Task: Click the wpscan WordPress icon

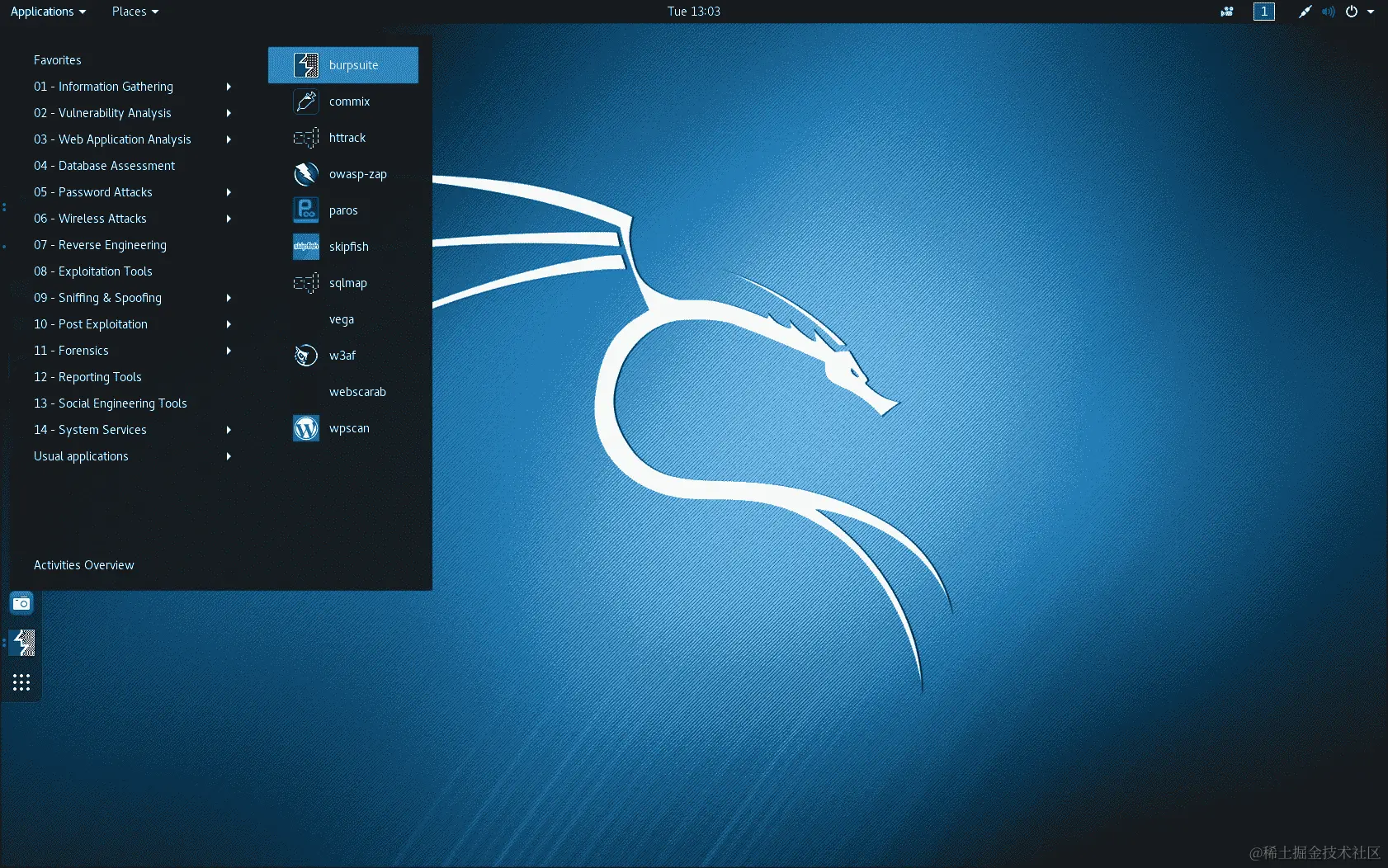Action: click(306, 428)
